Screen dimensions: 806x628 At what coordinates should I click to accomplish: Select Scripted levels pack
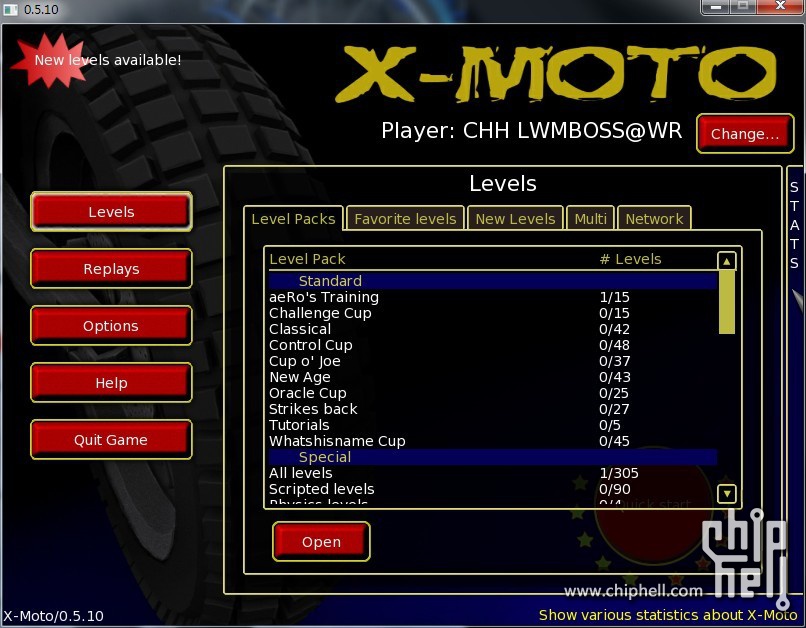[x=492, y=489]
